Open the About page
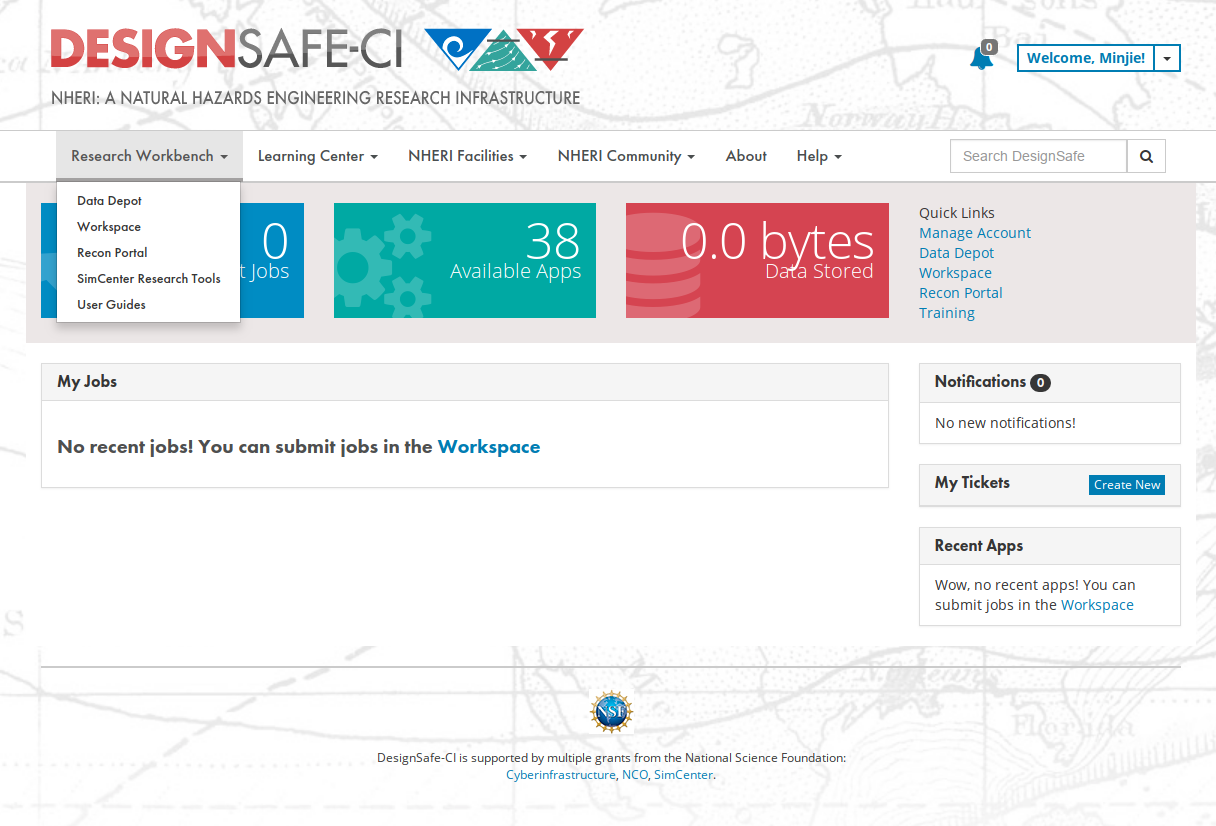The height and width of the screenshot is (826, 1216). click(746, 156)
